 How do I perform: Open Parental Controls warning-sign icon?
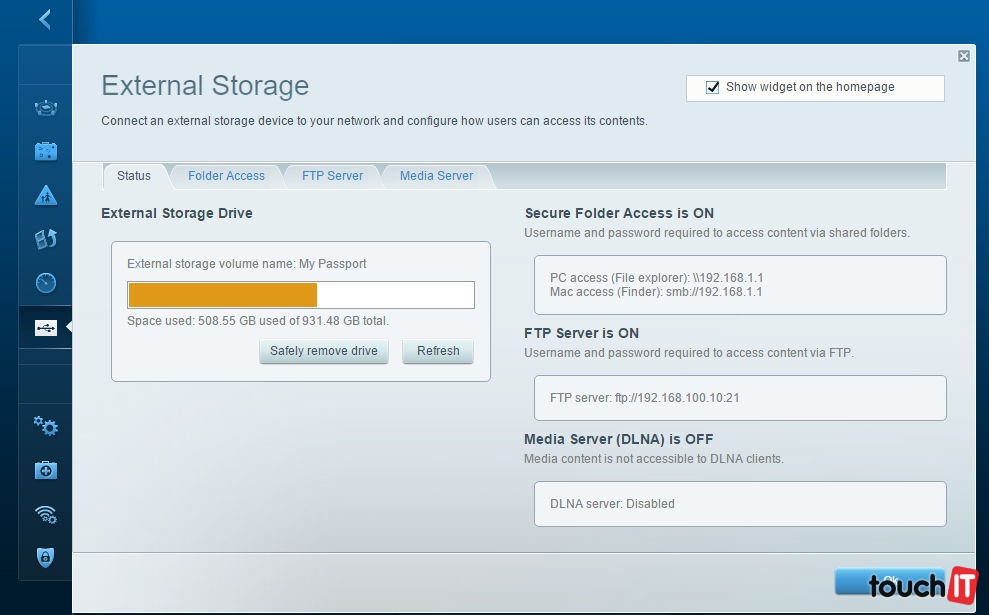(x=46, y=195)
